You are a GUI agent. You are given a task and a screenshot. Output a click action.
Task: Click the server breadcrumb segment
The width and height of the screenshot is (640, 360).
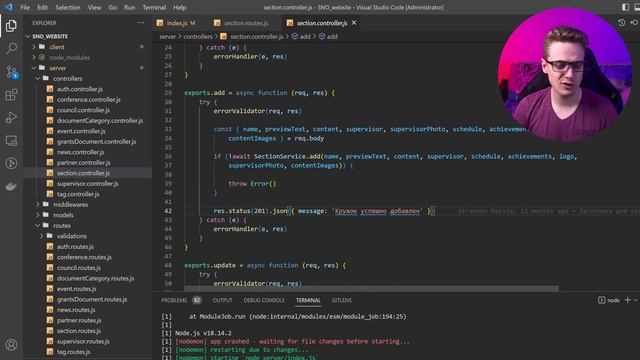[x=167, y=37]
